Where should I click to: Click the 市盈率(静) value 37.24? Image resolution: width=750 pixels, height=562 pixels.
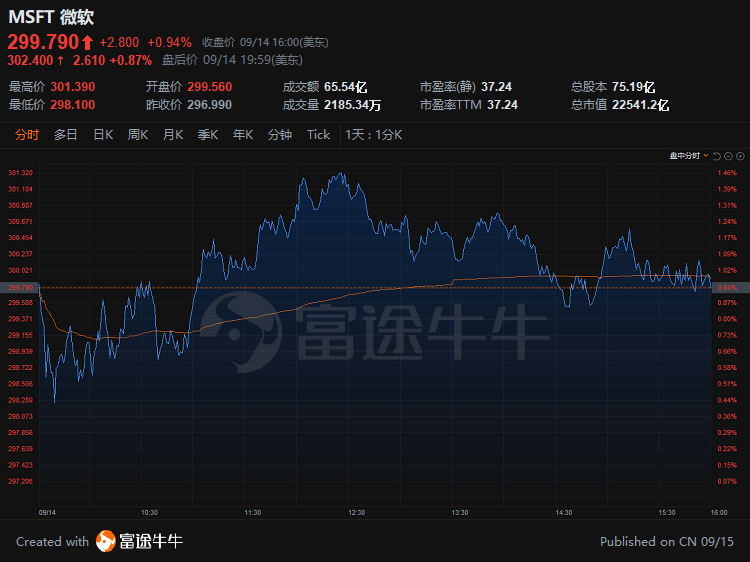(x=496, y=87)
